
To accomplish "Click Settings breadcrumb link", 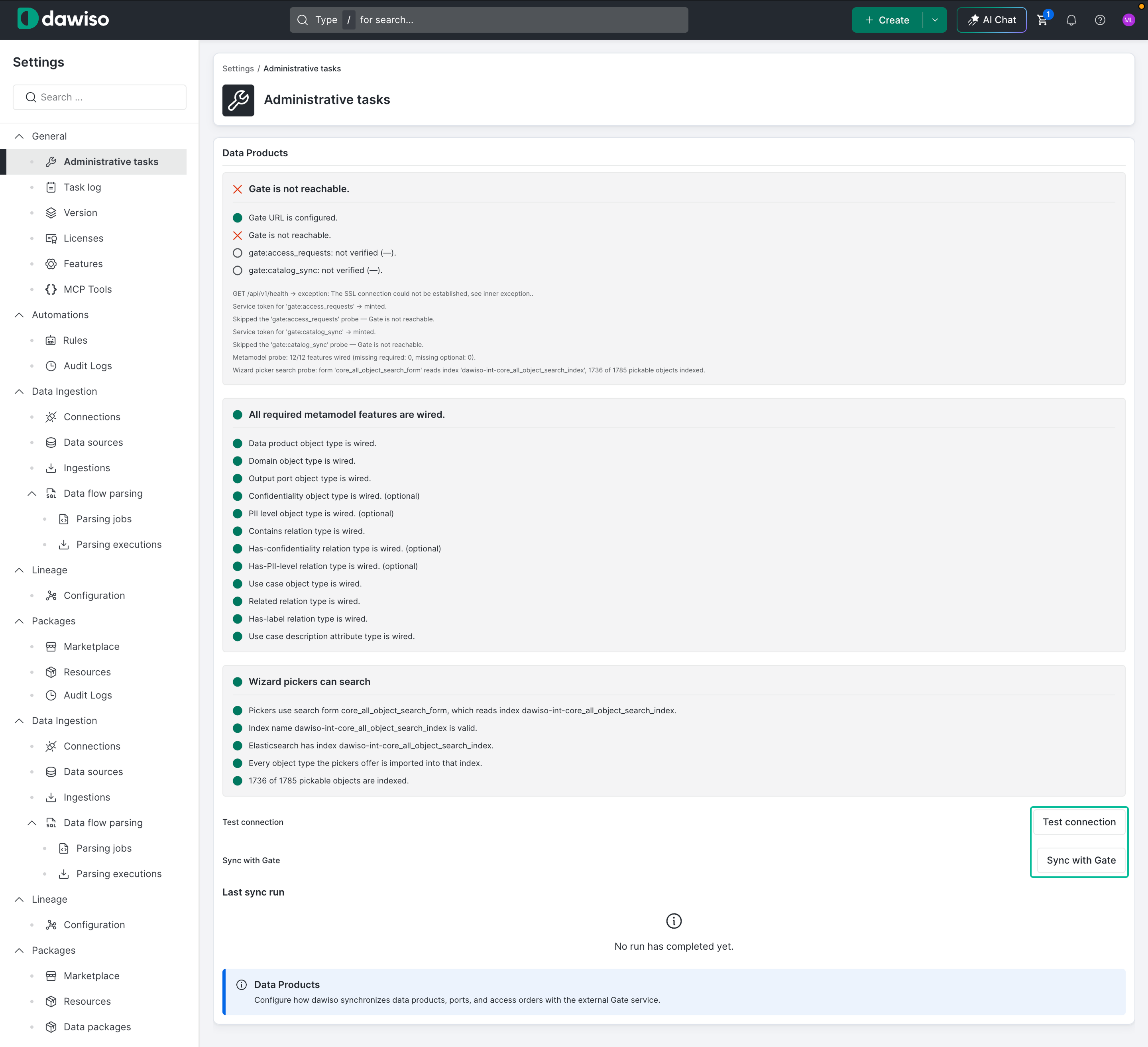I will coord(238,68).
